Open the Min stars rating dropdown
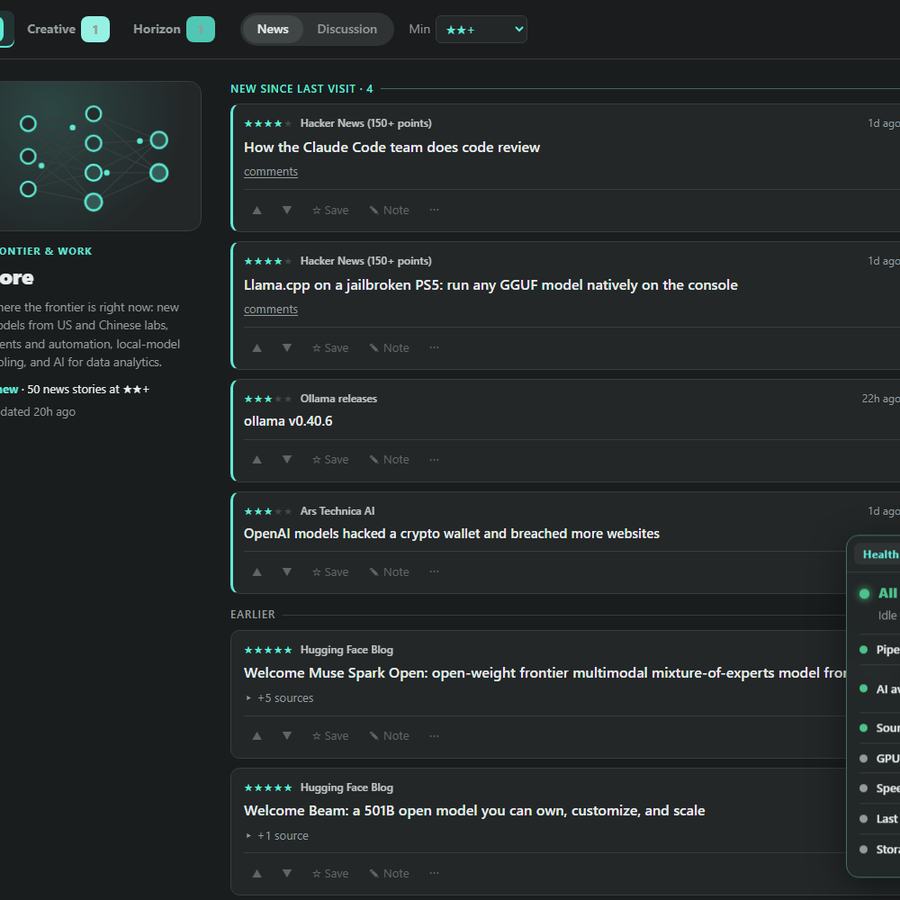 481,29
